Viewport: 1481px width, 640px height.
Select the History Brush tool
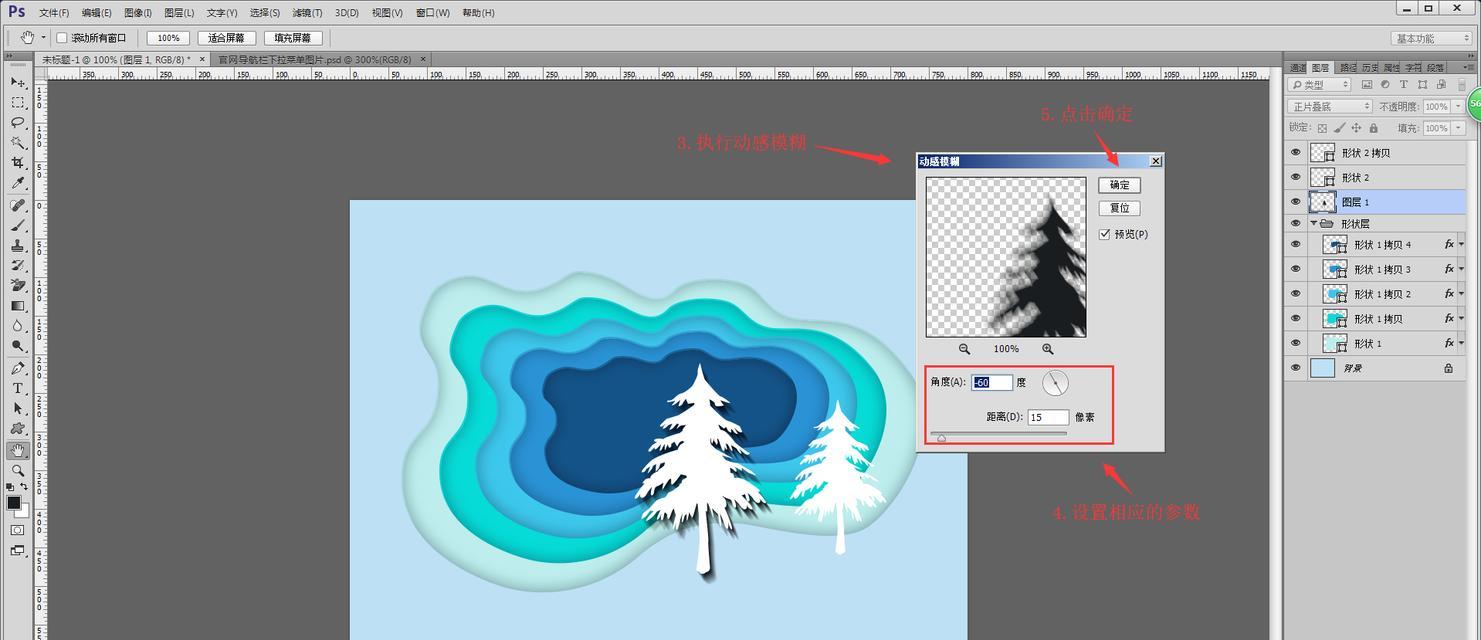(x=17, y=265)
